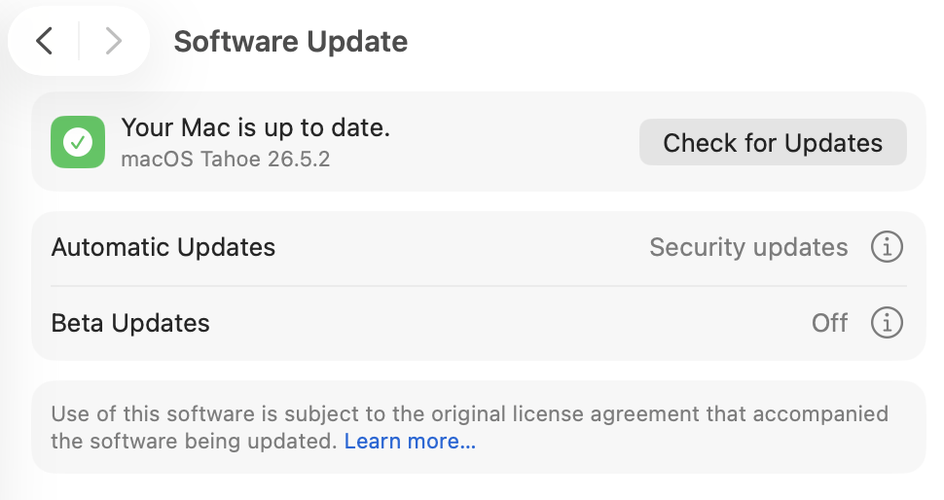The height and width of the screenshot is (500, 944).
Task: Click the line separating Automatic and Beta rows
Action: (x=479, y=286)
